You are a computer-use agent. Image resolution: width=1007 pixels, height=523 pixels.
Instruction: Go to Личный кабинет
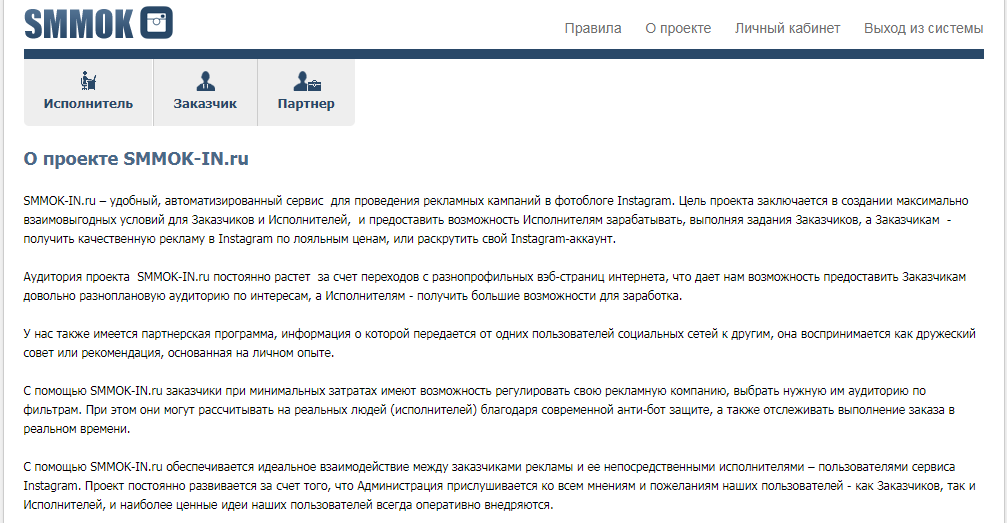[x=787, y=28]
